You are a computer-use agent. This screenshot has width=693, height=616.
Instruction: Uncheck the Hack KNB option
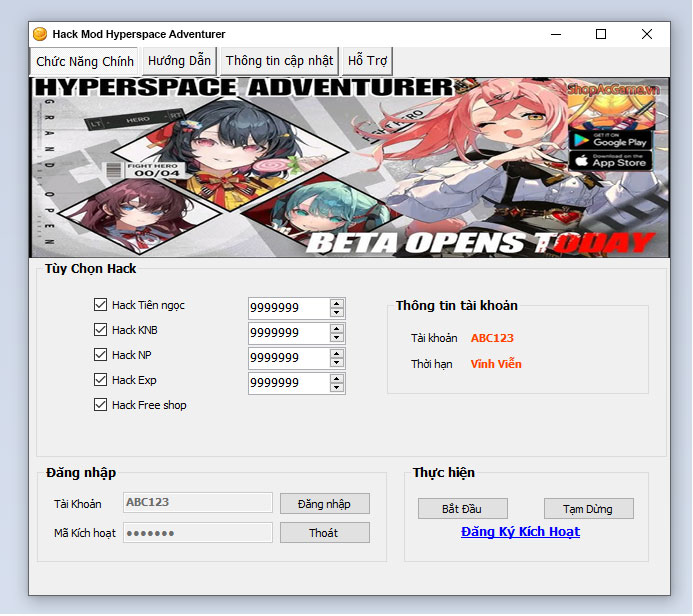[x=100, y=330]
